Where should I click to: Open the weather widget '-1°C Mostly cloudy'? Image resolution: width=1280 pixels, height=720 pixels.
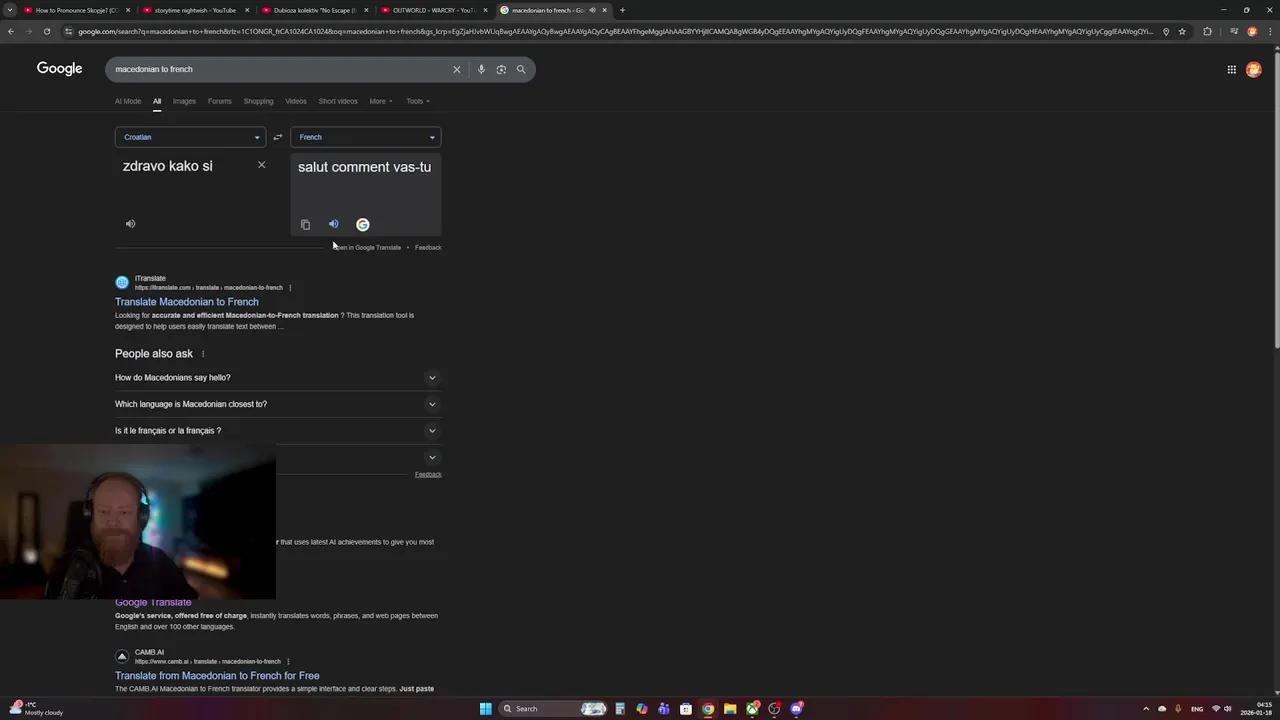point(36,708)
